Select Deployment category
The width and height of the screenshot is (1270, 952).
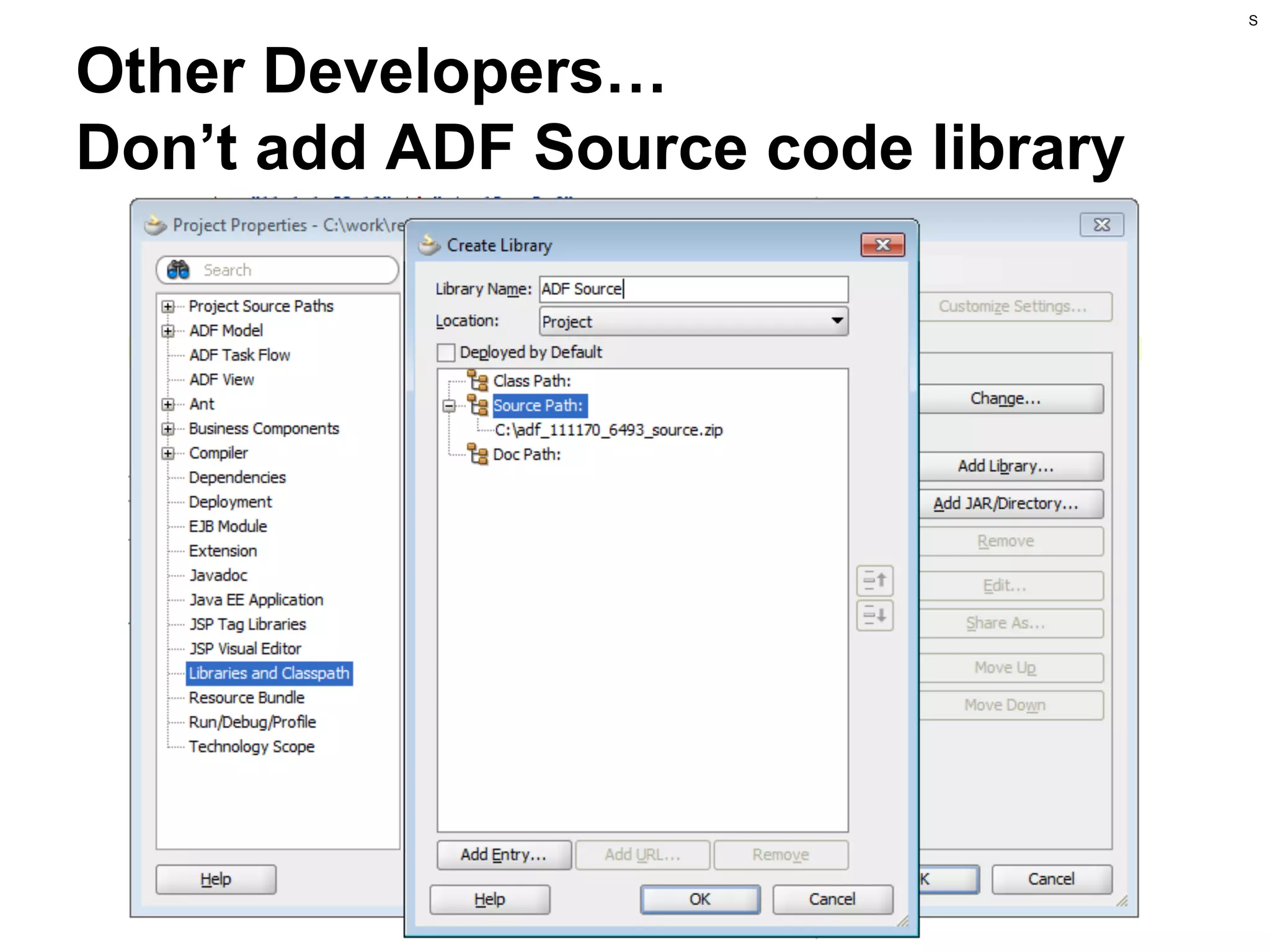pyautogui.click(x=230, y=502)
